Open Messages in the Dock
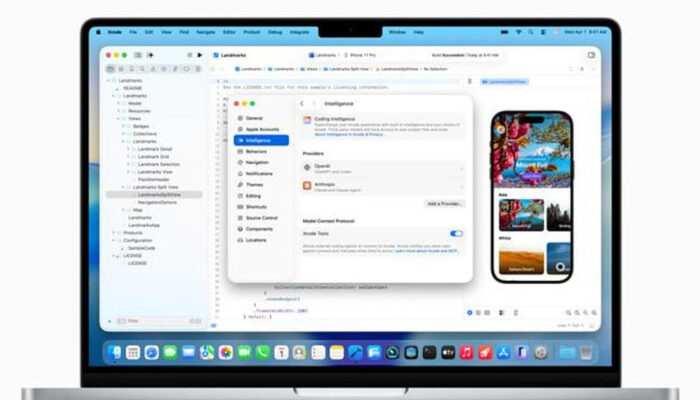 [170, 352]
